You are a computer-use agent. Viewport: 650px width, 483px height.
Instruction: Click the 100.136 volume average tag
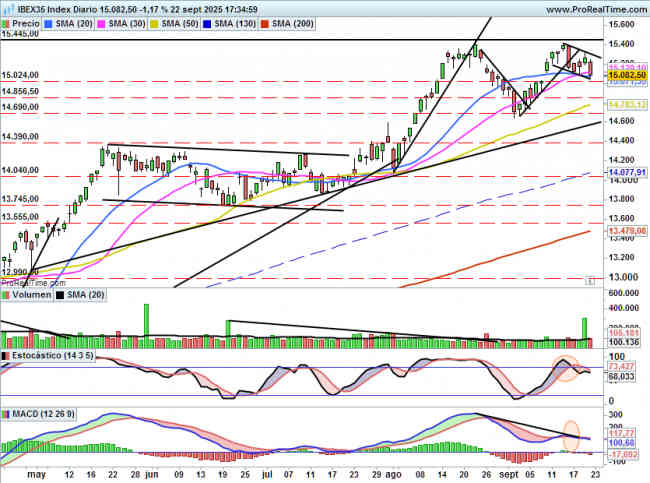(624, 342)
